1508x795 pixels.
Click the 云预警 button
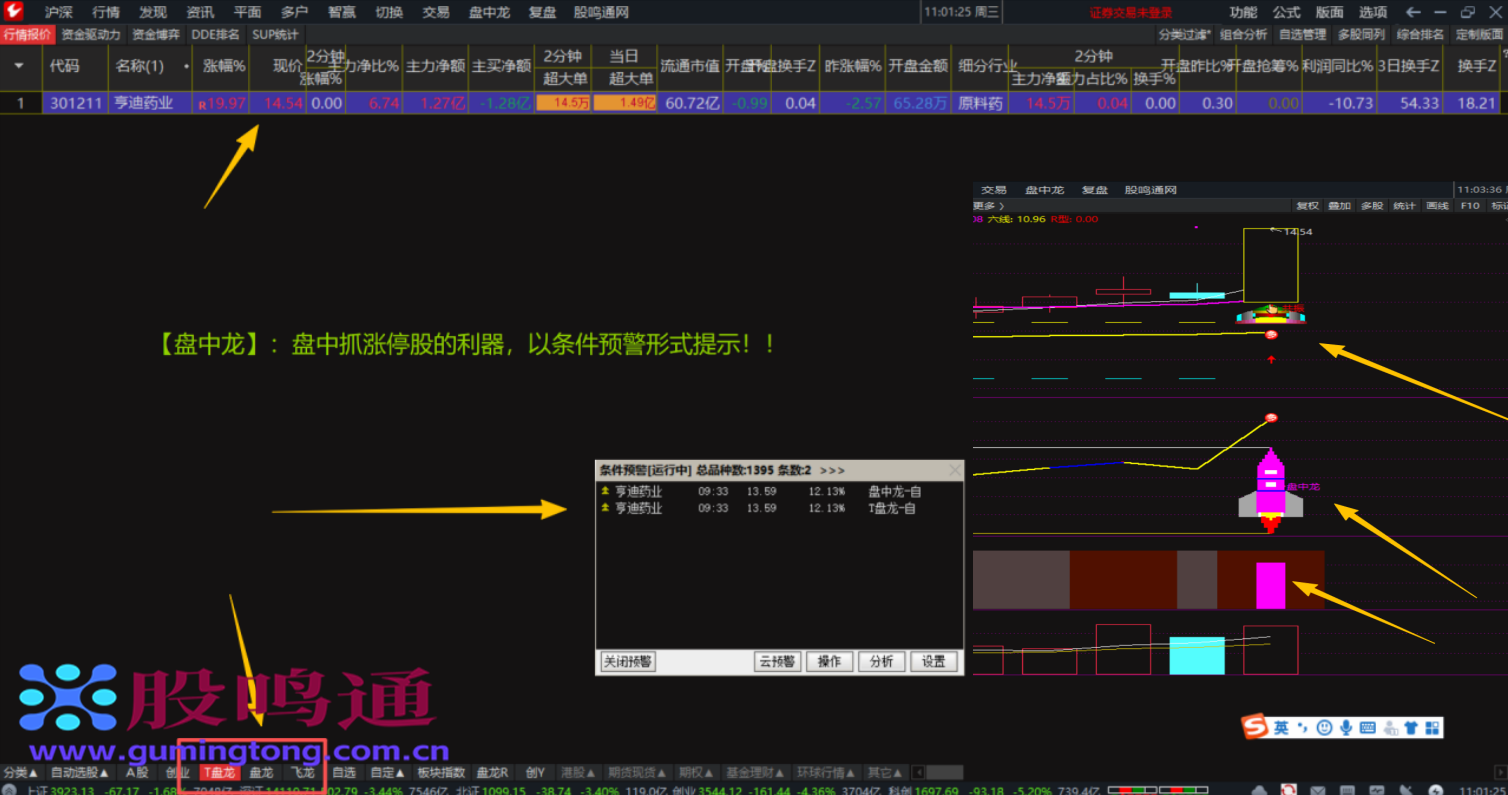click(777, 661)
